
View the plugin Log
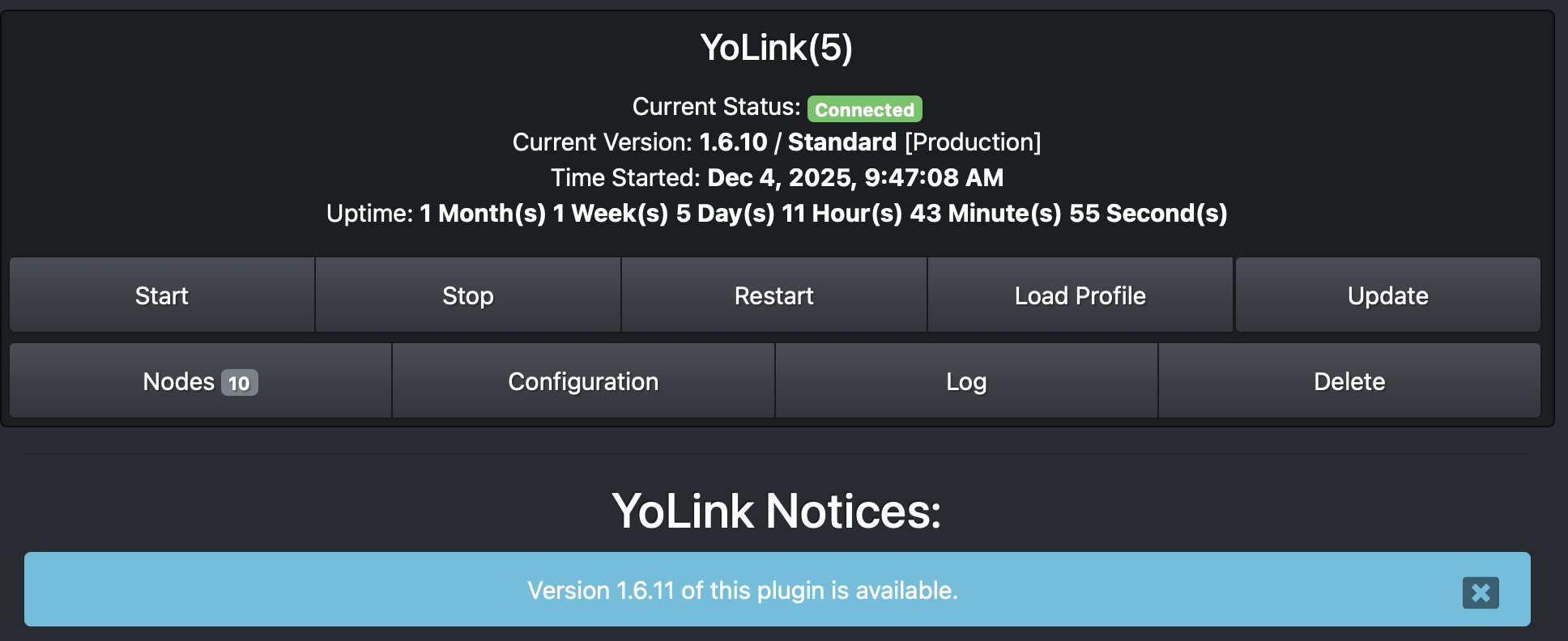pos(966,381)
